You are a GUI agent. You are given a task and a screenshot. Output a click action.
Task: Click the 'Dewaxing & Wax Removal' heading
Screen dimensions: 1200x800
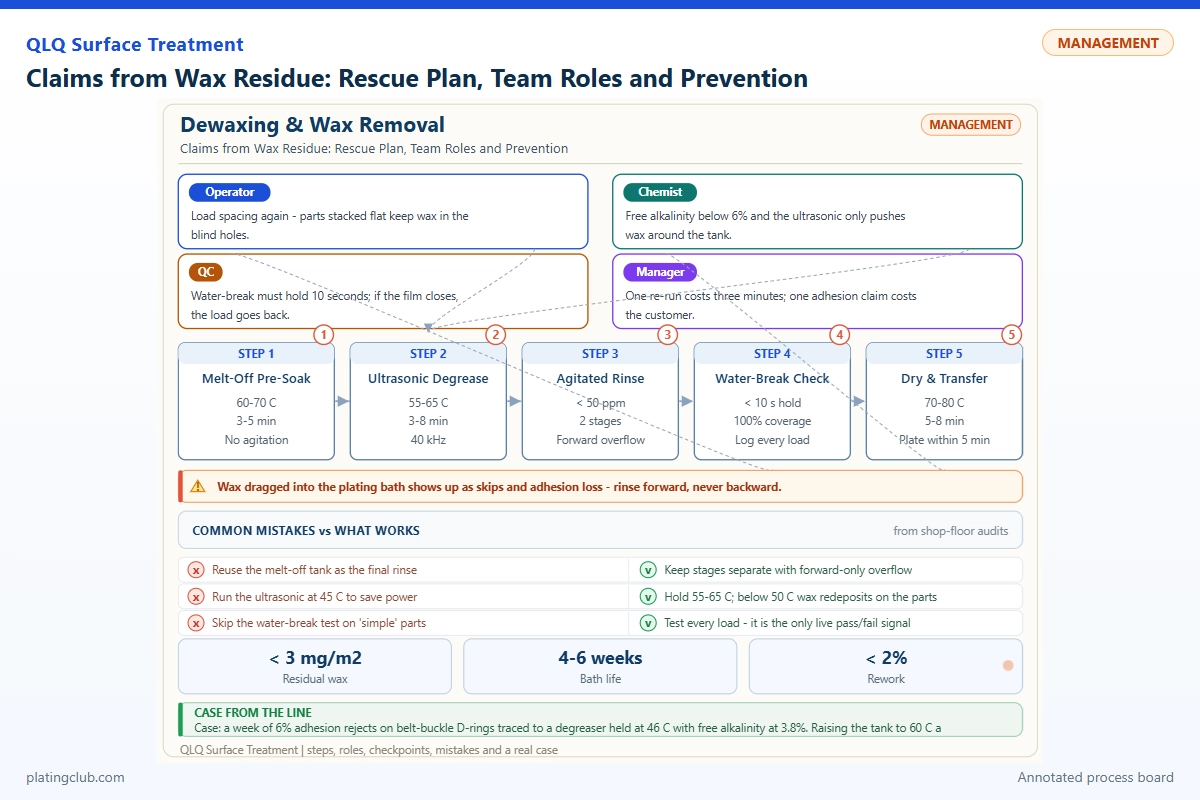pos(312,125)
